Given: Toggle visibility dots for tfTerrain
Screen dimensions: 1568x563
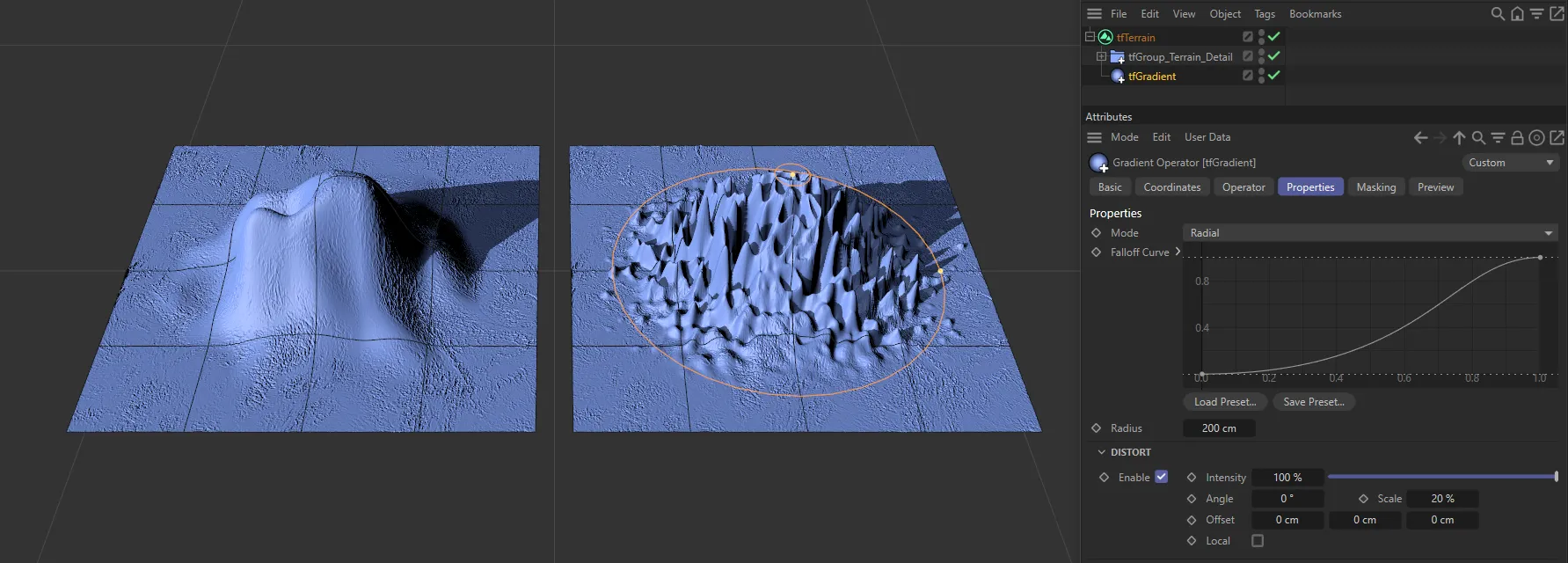Looking at the screenshot, I should (x=1261, y=37).
